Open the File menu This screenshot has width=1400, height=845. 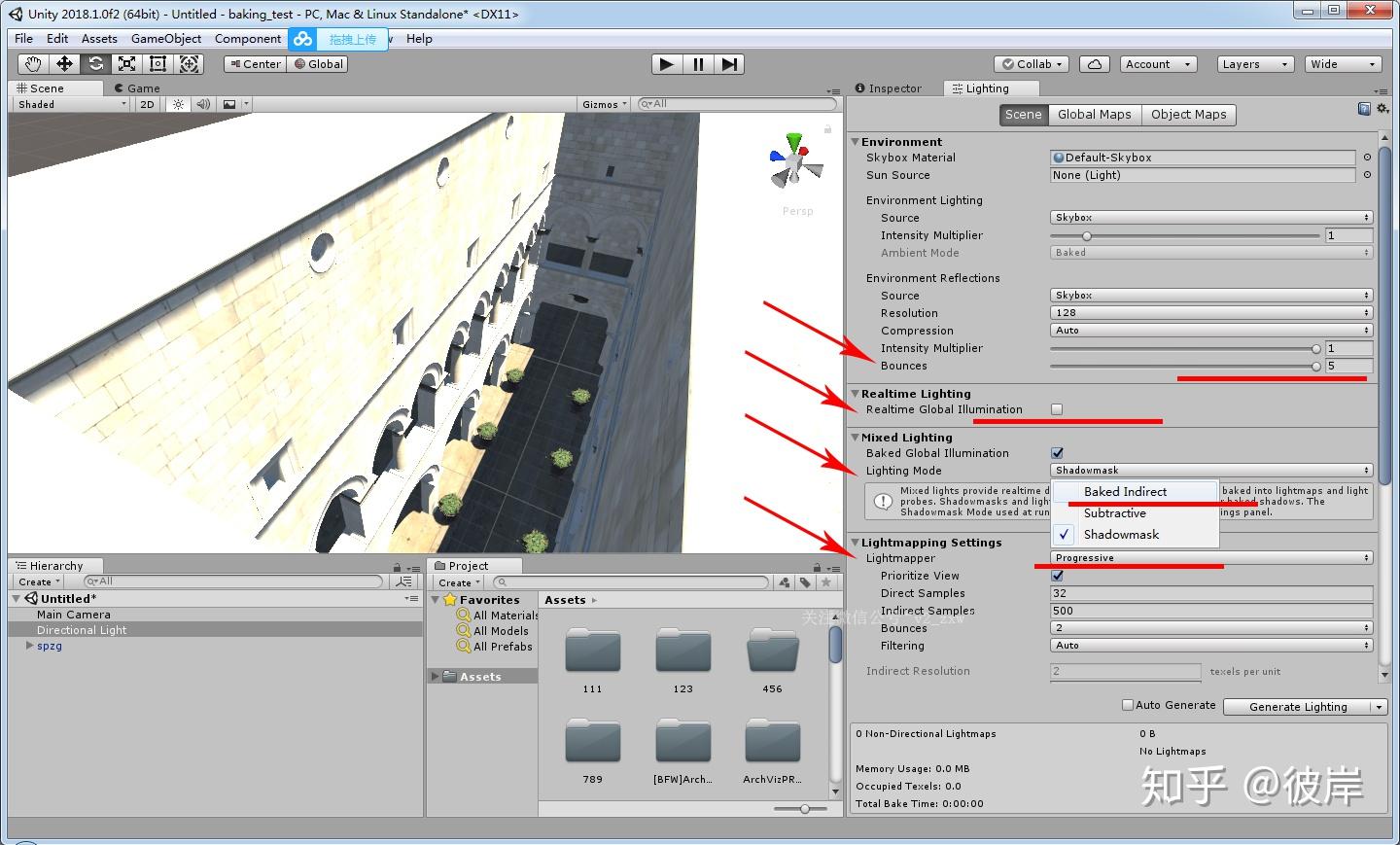24,39
